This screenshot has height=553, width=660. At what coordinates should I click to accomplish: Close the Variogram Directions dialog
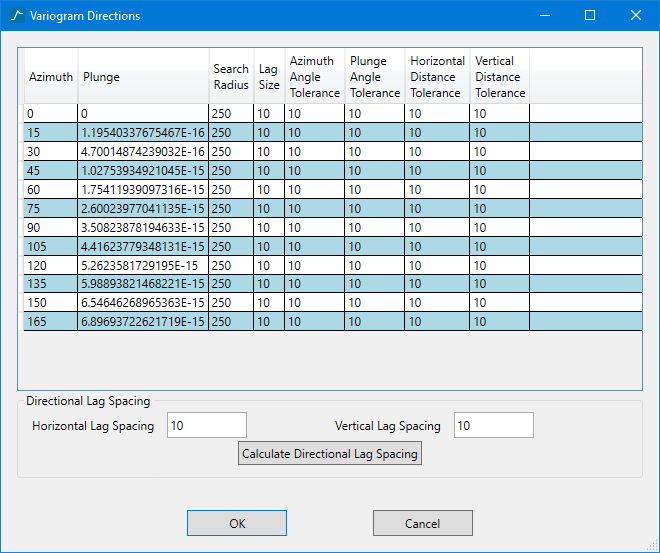(636, 16)
